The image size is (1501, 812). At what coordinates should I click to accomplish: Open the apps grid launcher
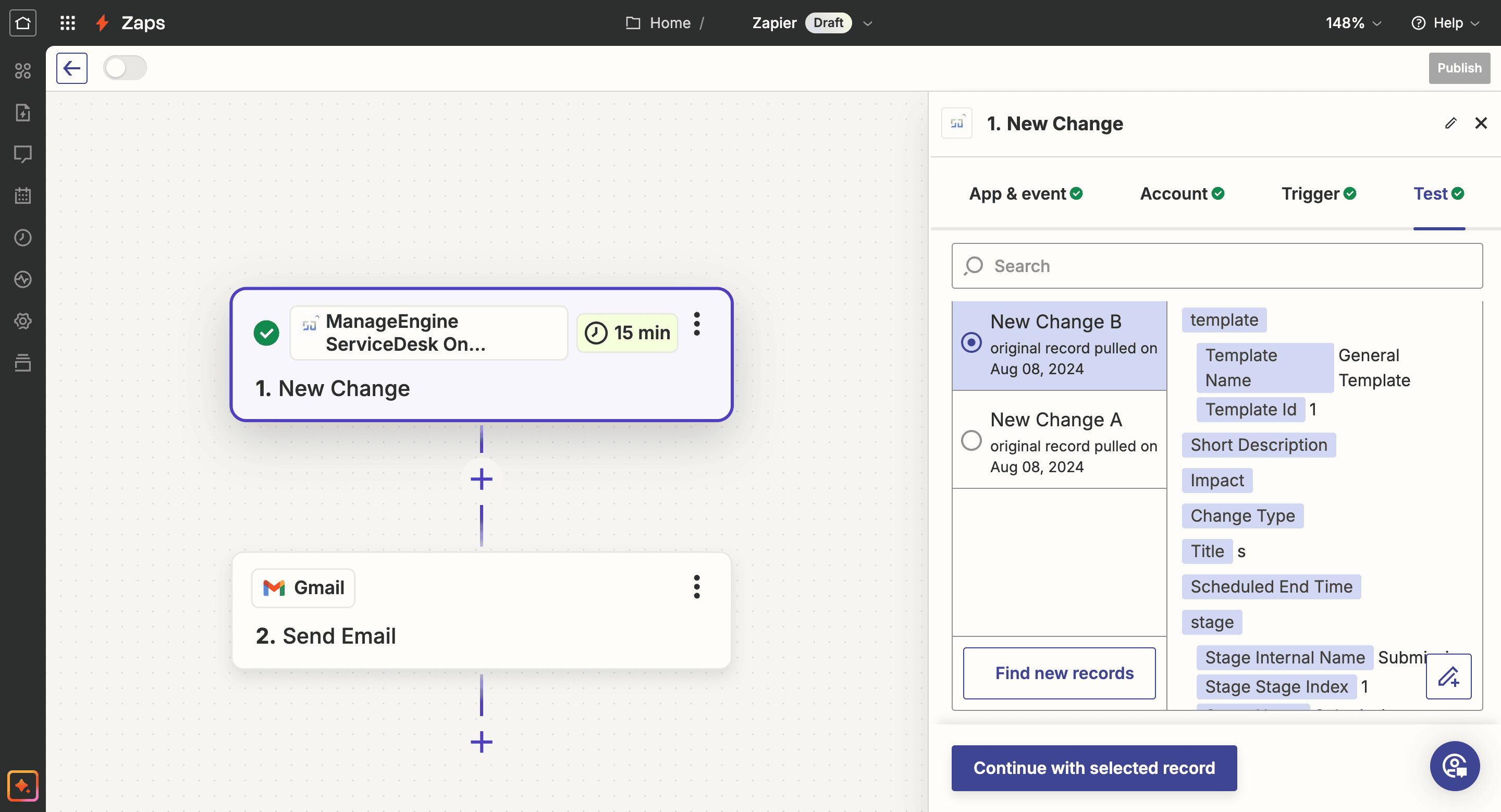68,23
